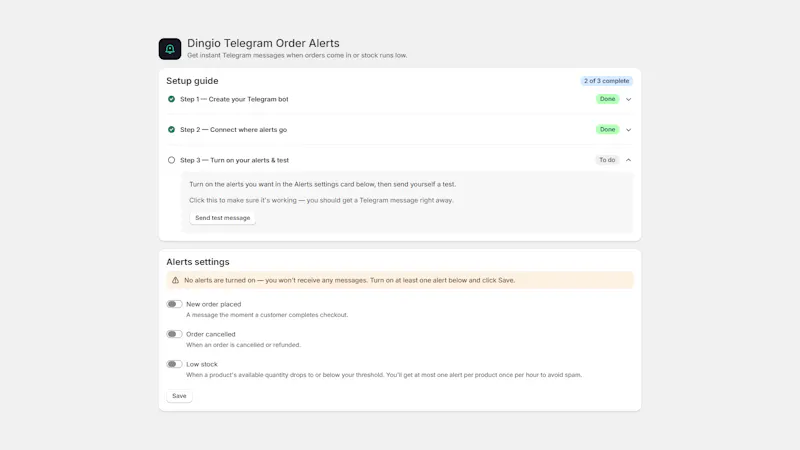Click the 'Order cancelled' label
Screen dimensions: 800x450
pos(211,334)
